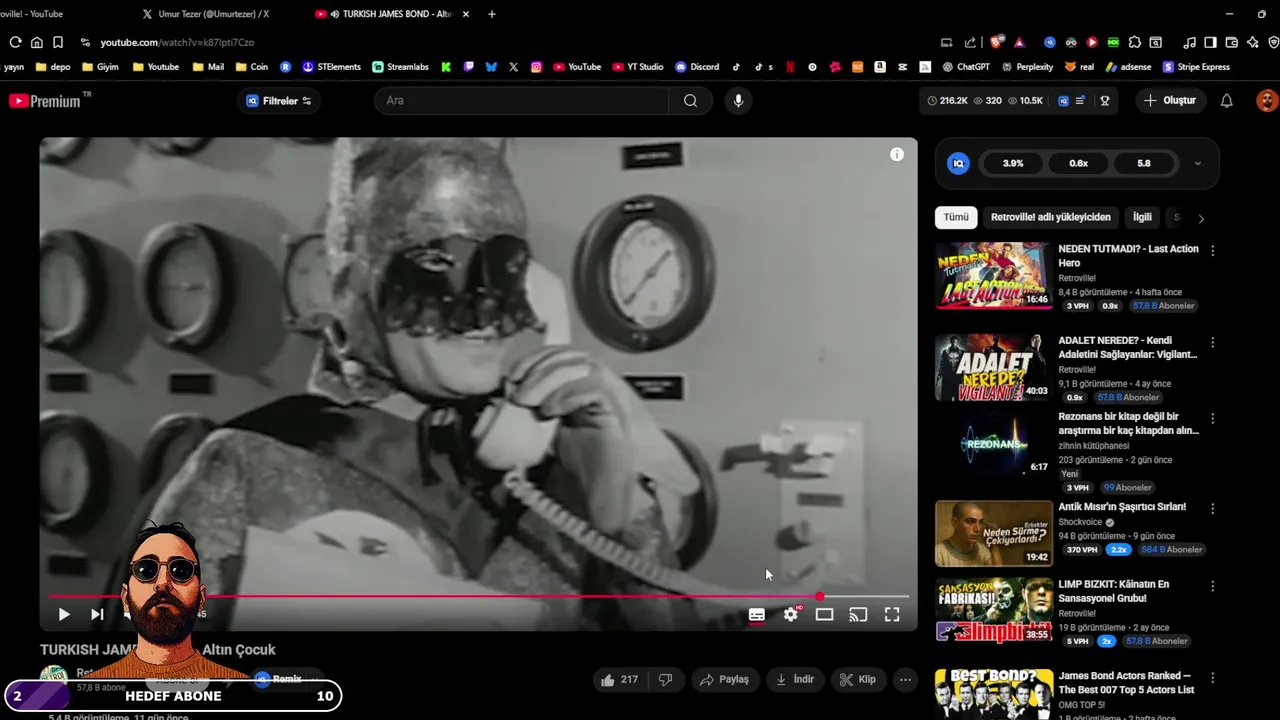Image resolution: width=1280 pixels, height=720 pixels.
Task: Open the Streamlabs bookmark
Action: 400,67
